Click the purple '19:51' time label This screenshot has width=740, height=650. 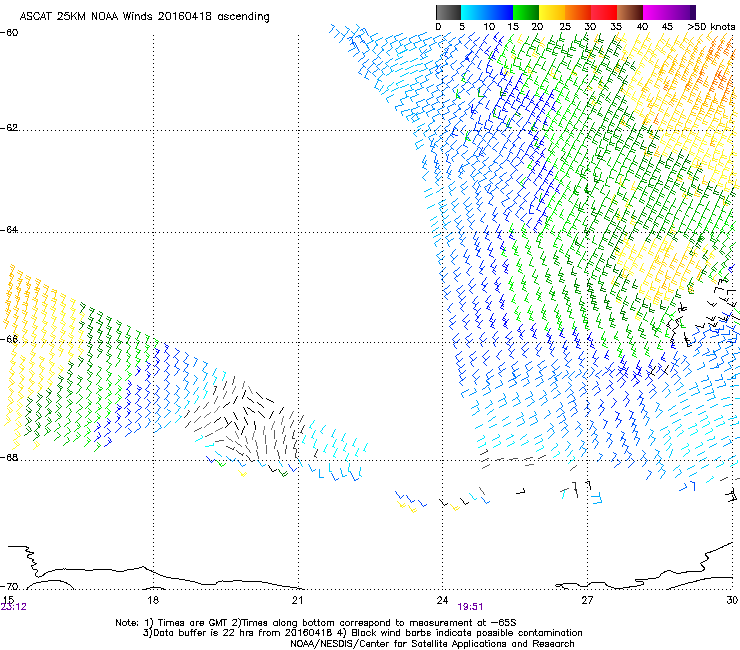(x=470, y=607)
